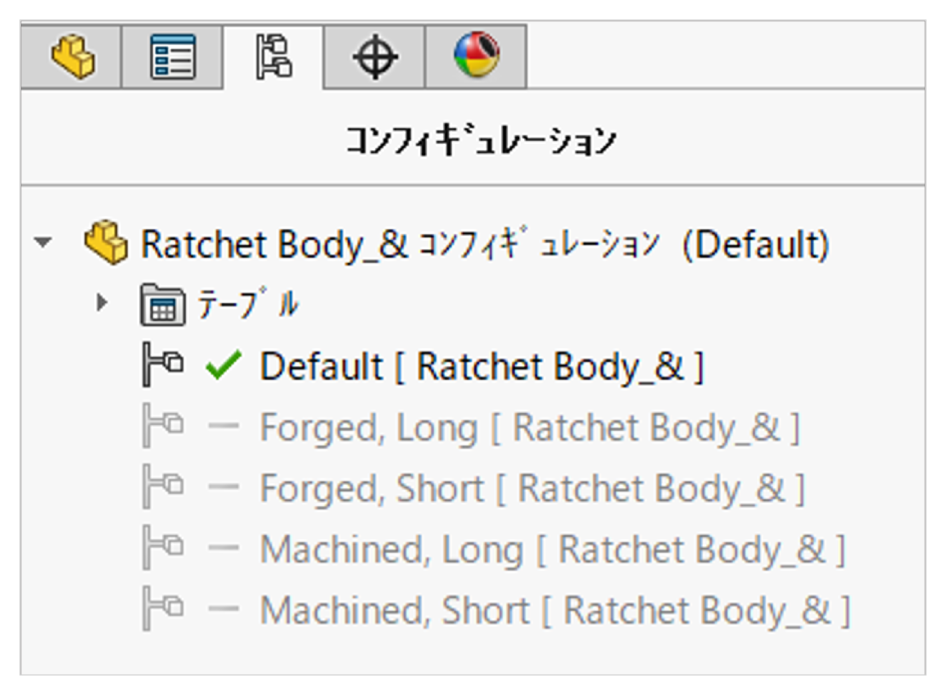Select Forged, Short configuration
This screenshot has width=946, height=695.
click(532, 489)
